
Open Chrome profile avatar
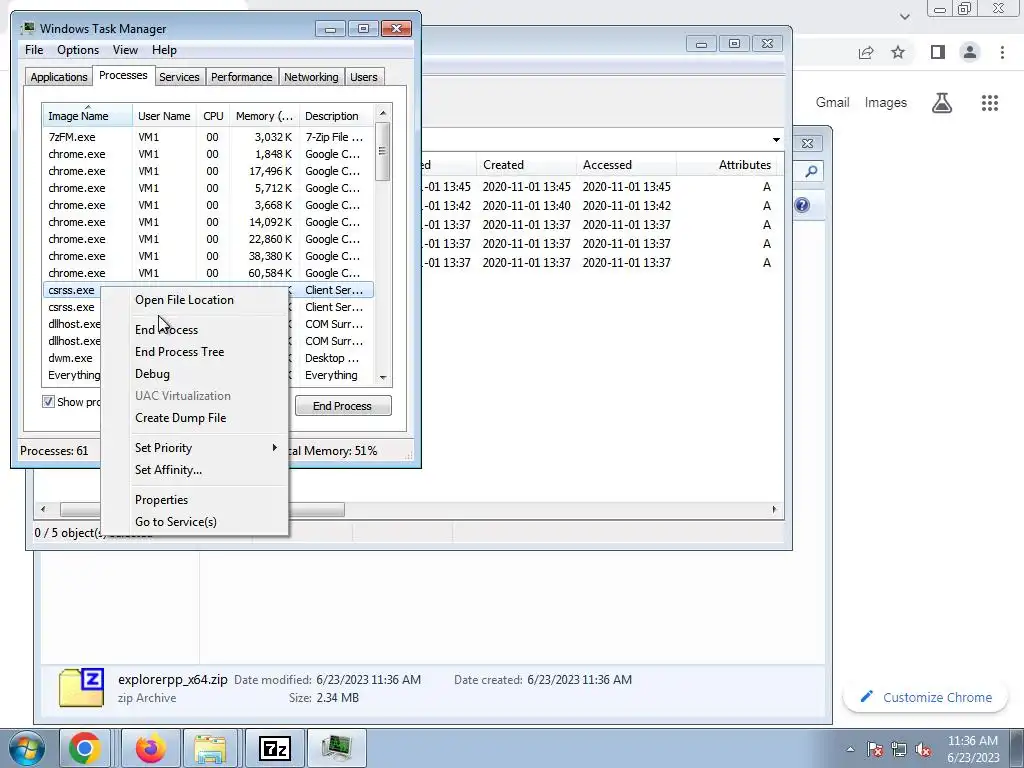point(970,52)
